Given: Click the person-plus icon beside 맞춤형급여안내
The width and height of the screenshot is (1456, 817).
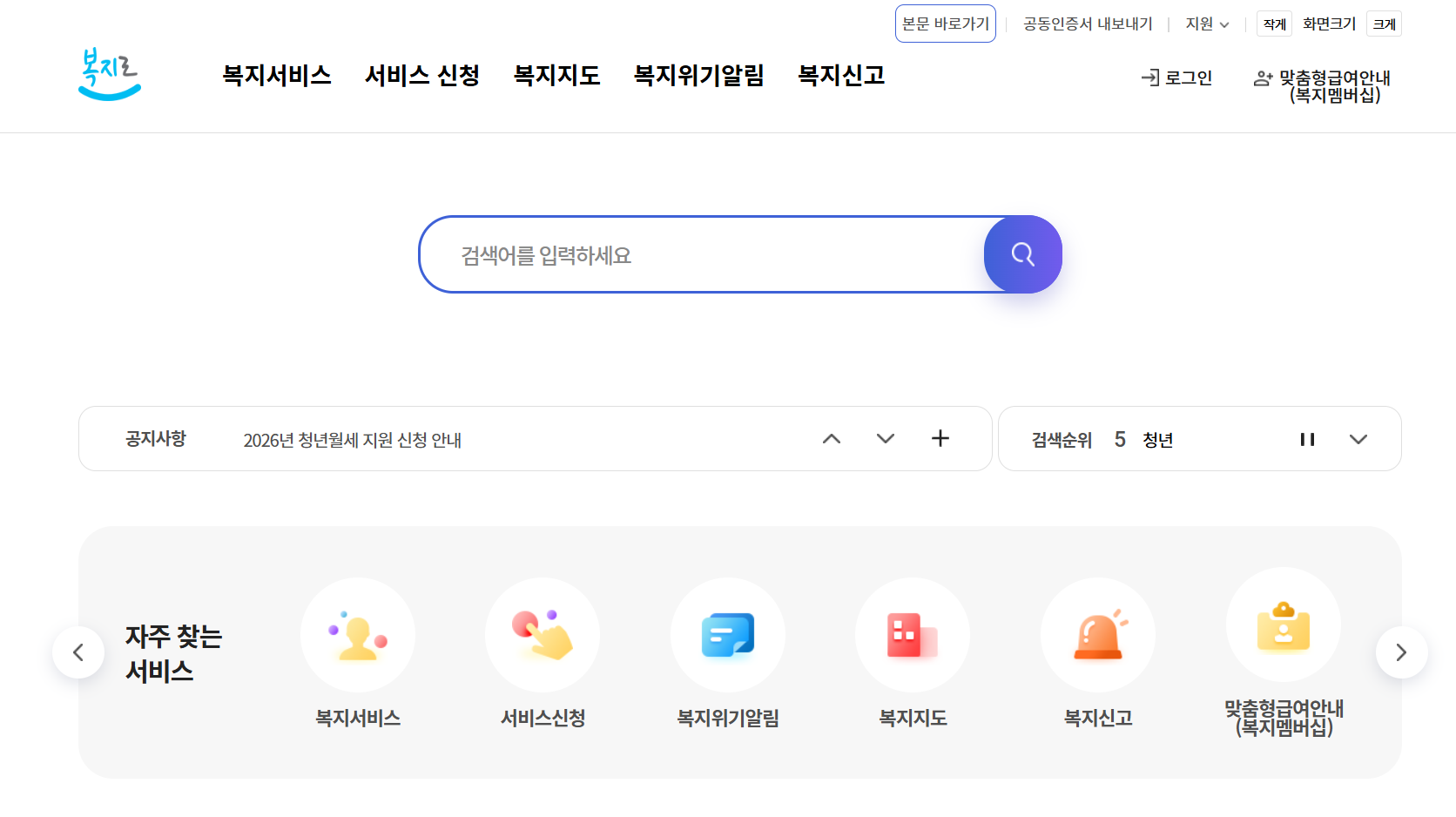Looking at the screenshot, I should 1263,78.
